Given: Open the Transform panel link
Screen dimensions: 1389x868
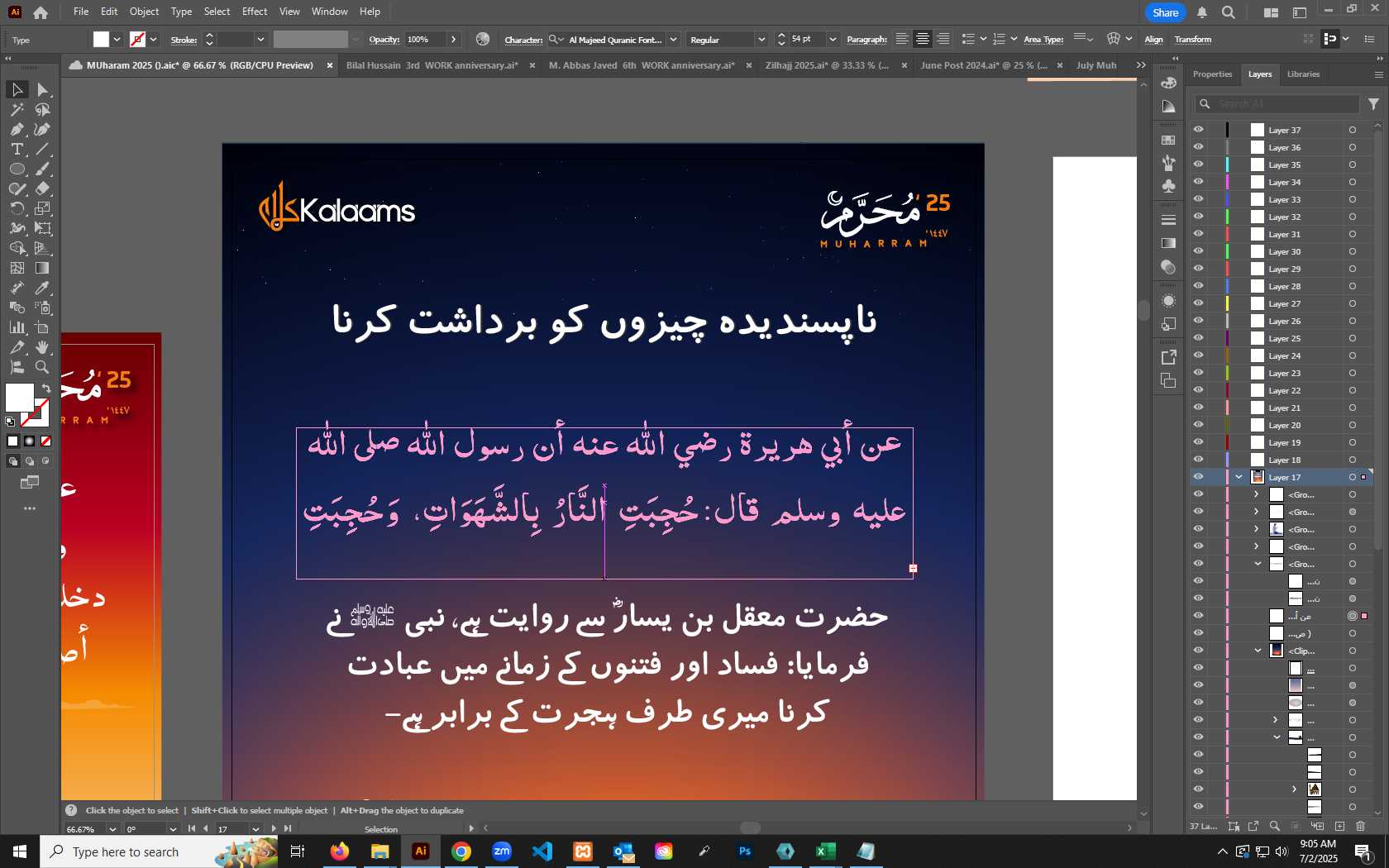Looking at the screenshot, I should pos(1193,40).
